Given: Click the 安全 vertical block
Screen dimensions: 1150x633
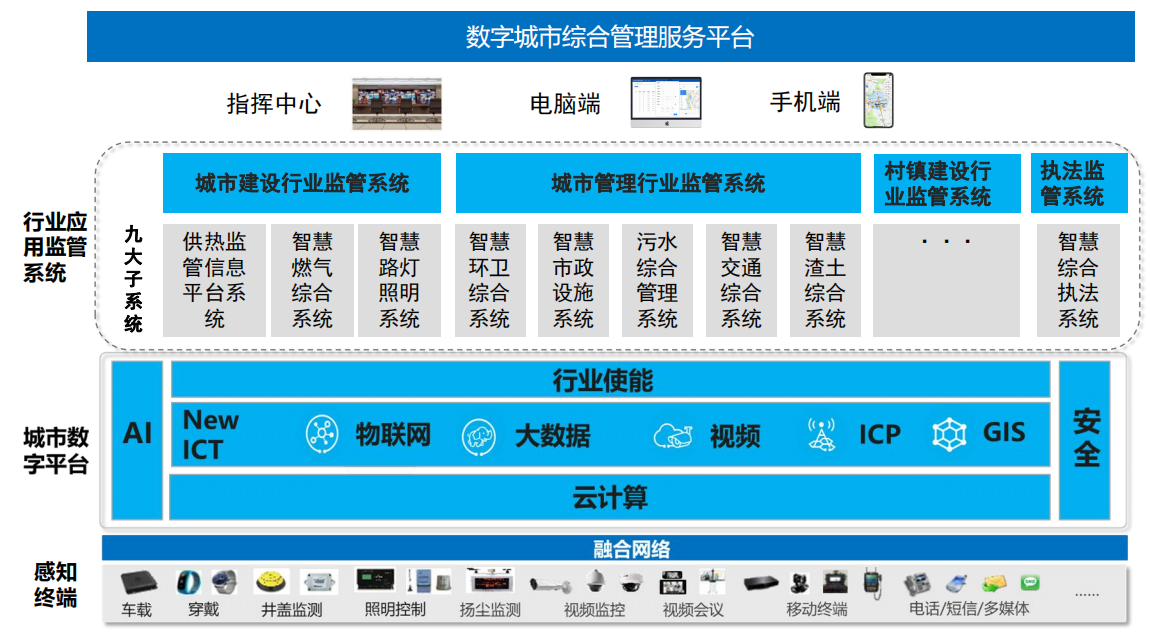Looking at the screenshot, I should pyautogui.click(x=1085, y=440).
